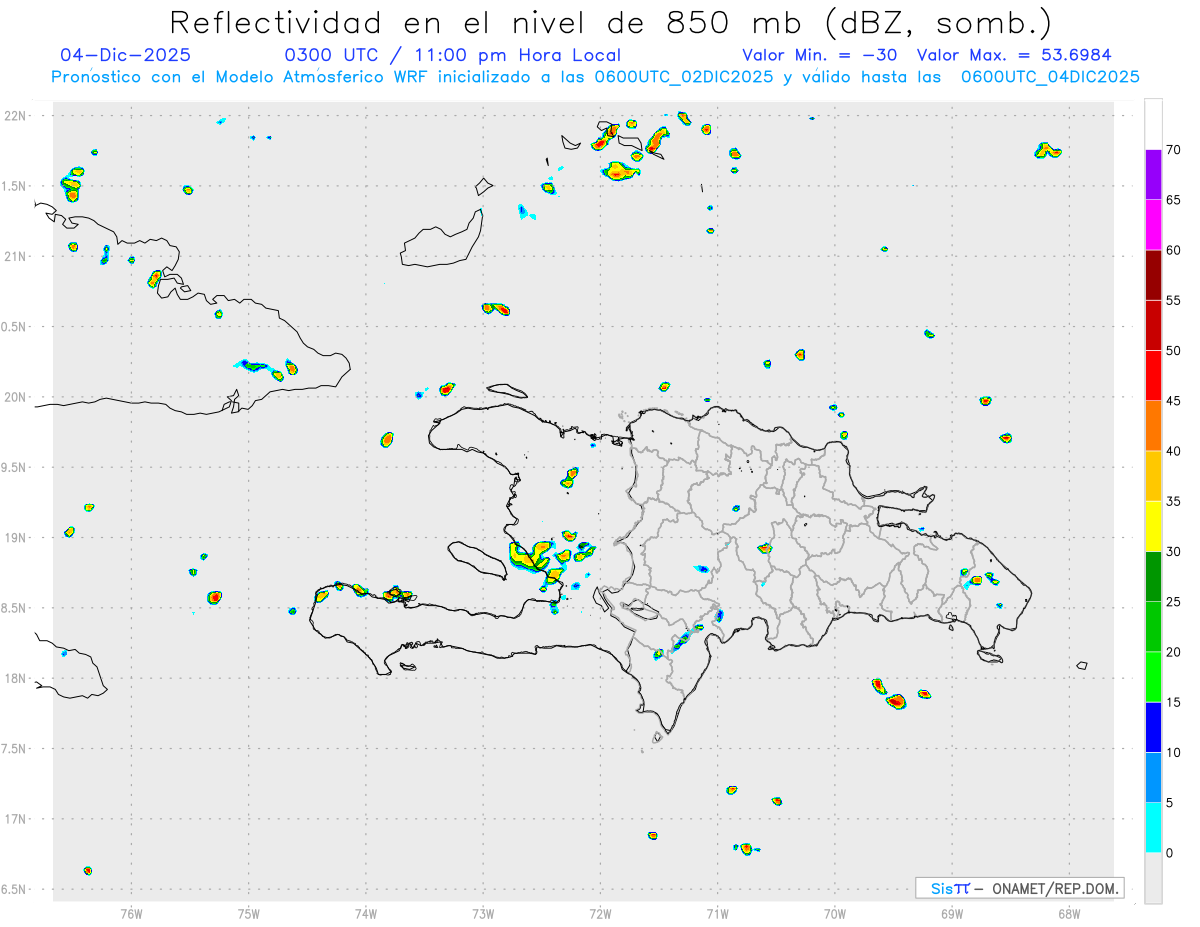
Task: Click the '71W' longitude label
Action: (718, 913)
